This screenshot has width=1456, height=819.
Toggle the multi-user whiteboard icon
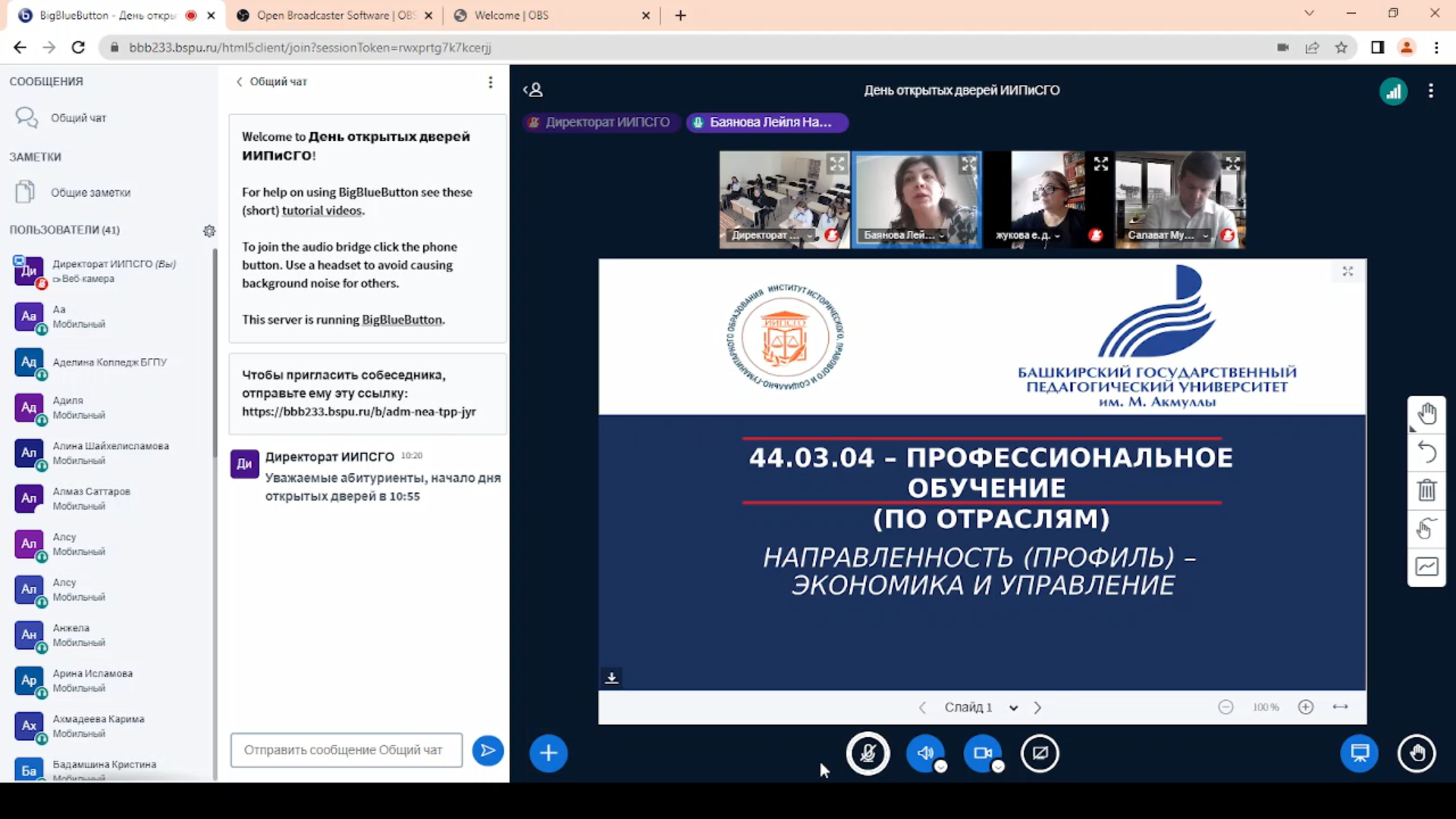[1426, 529]
